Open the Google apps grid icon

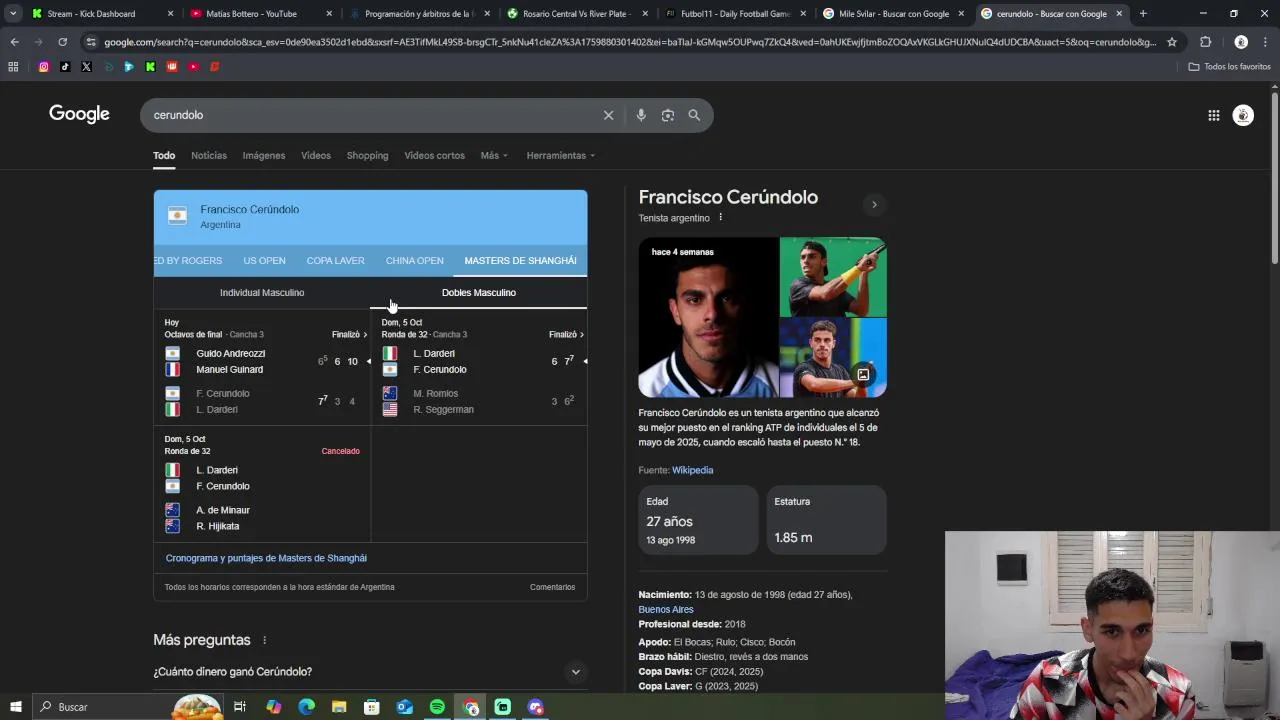coord(1214,115)
